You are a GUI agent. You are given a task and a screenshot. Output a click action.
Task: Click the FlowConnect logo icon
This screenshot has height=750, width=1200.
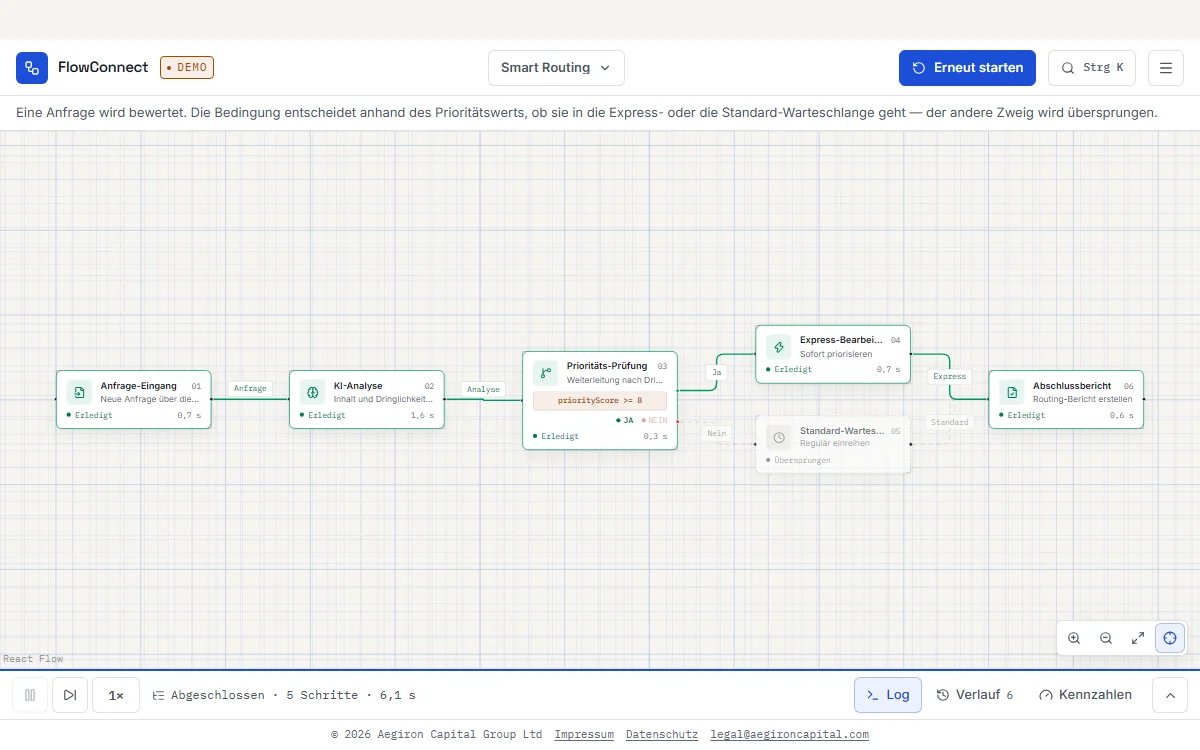point(32,68)
